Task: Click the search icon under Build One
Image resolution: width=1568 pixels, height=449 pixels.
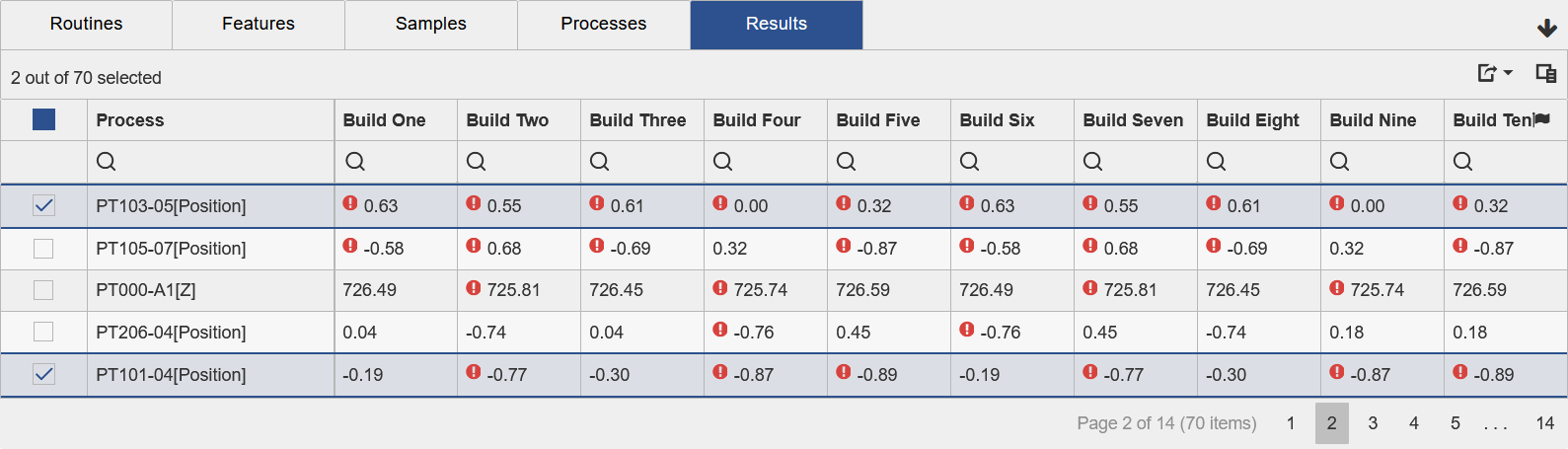Action: click(355, 161)
